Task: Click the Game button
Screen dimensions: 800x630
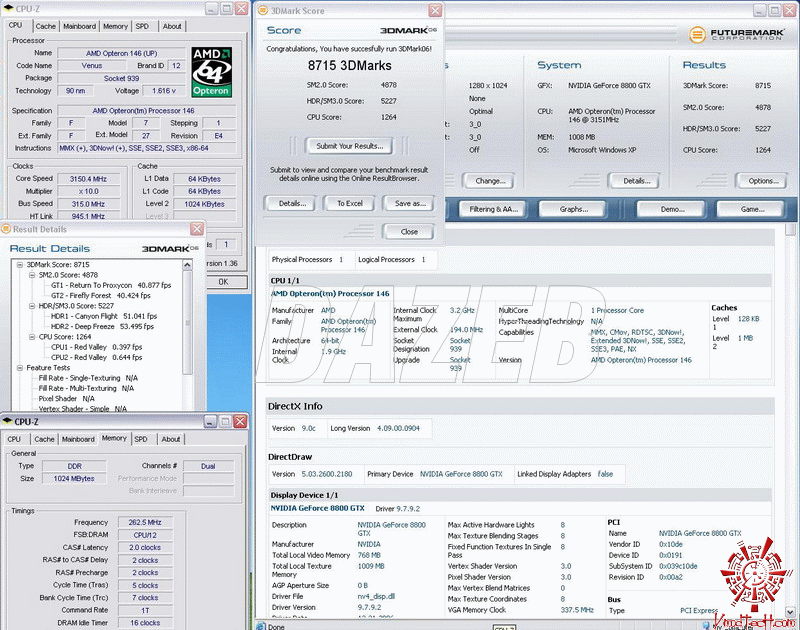Action: click(x=752, y=209)
